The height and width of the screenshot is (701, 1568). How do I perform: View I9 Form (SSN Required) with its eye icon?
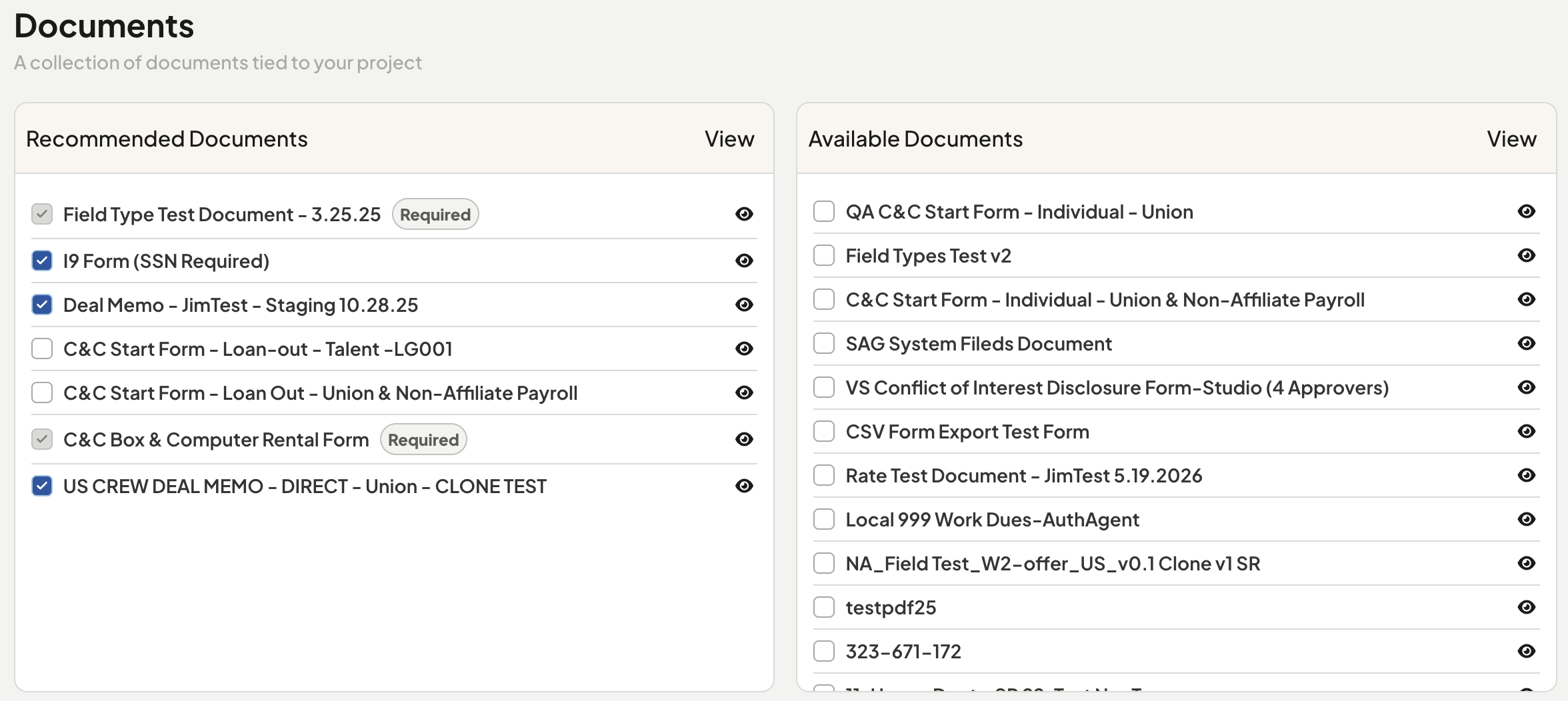(x=744, y=261)
